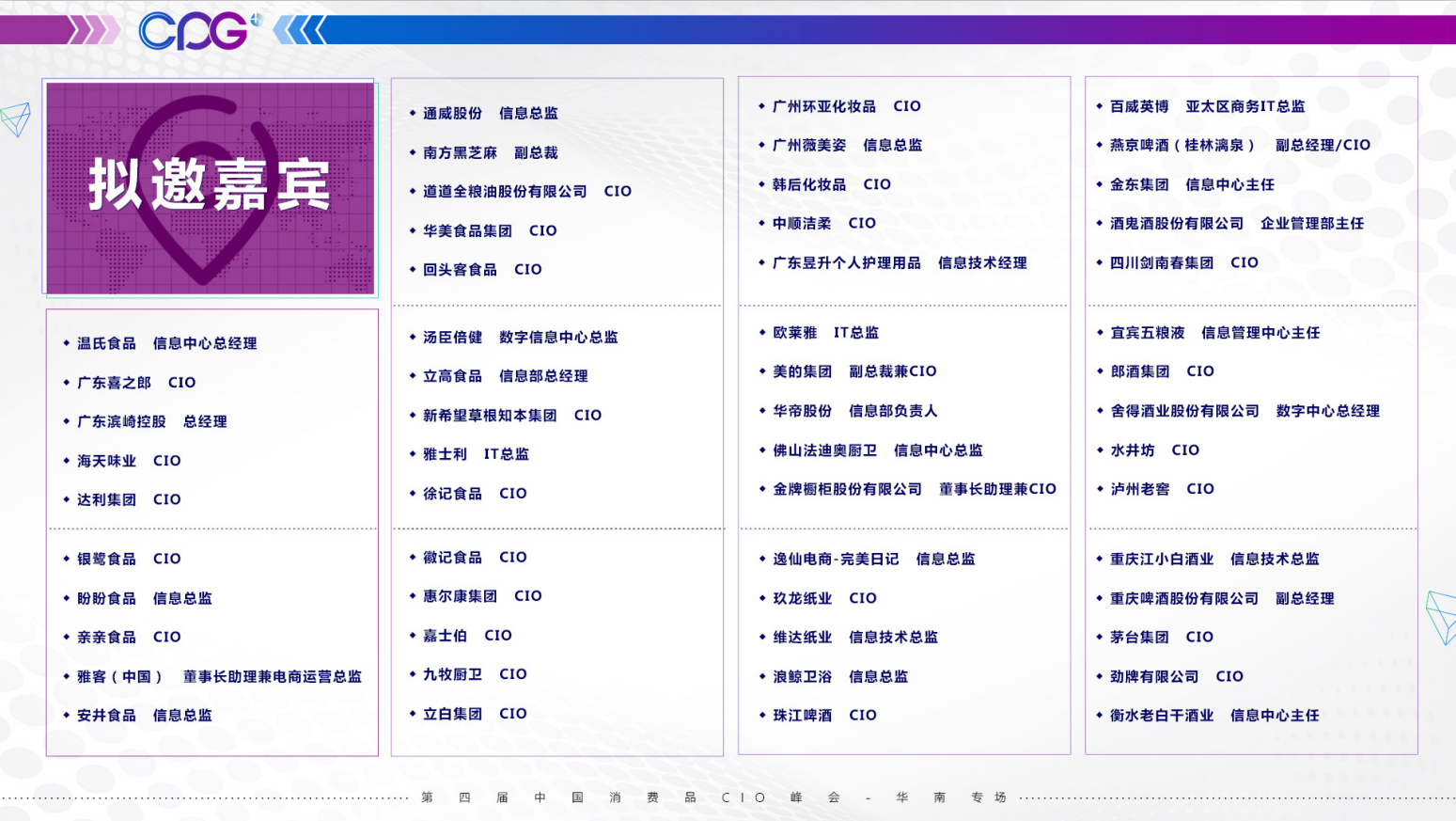
Task: Select the 徐记食品 CIO entry
Action: click(x=475, y=493)
